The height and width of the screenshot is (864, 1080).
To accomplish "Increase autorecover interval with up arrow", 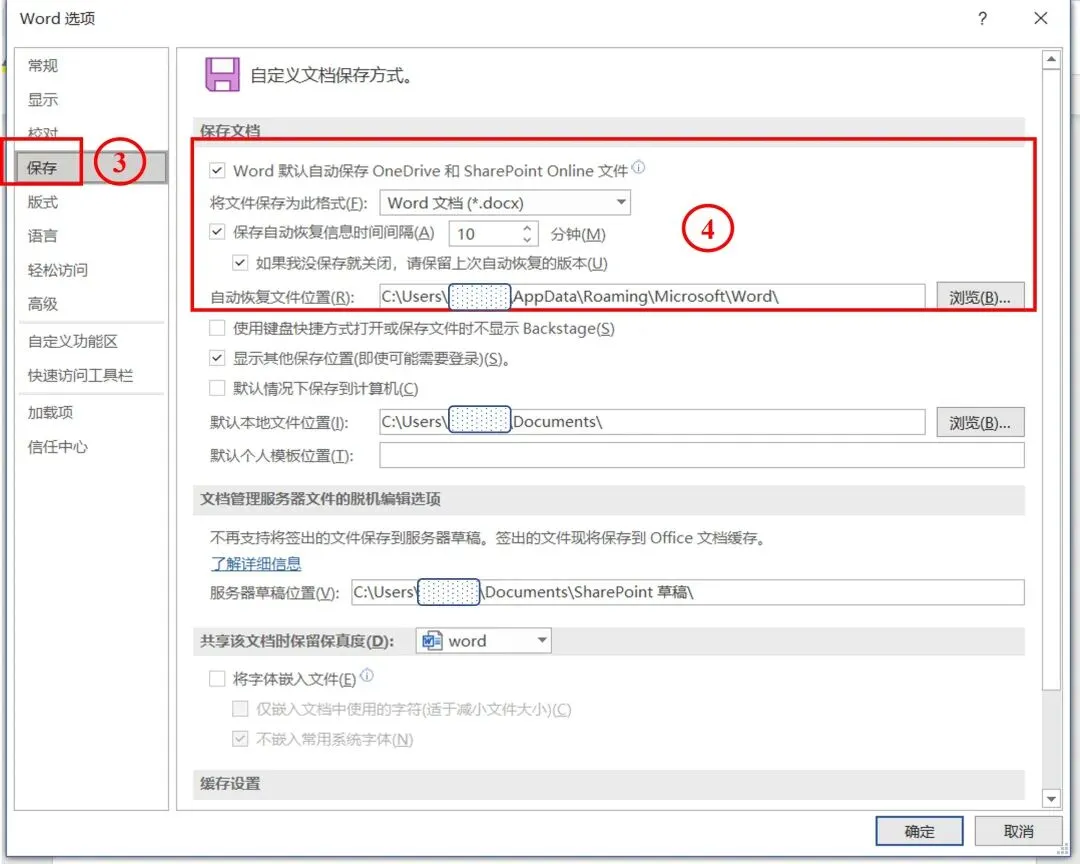I will [527, 227].
